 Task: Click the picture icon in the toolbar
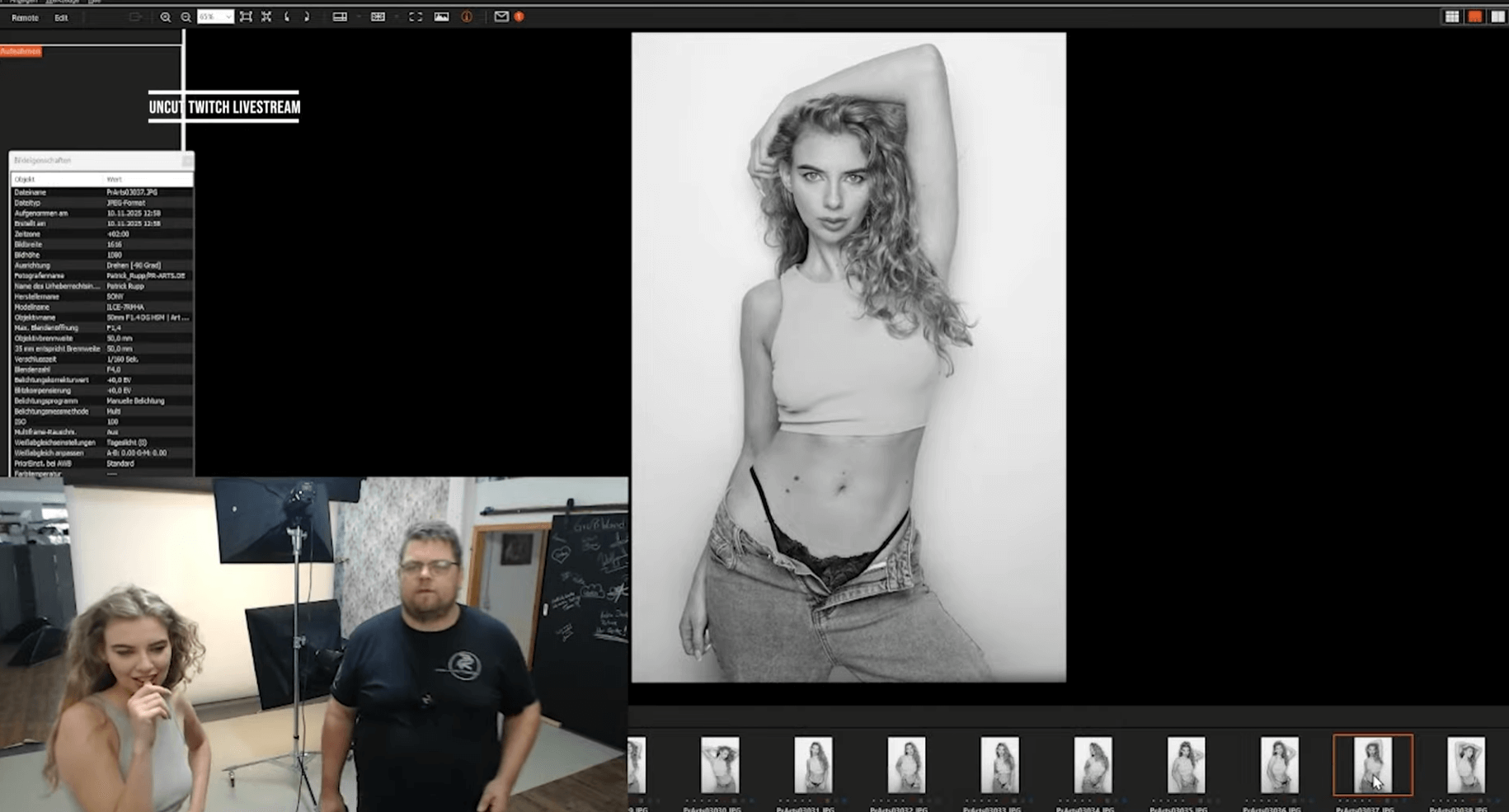pos(442,16)
